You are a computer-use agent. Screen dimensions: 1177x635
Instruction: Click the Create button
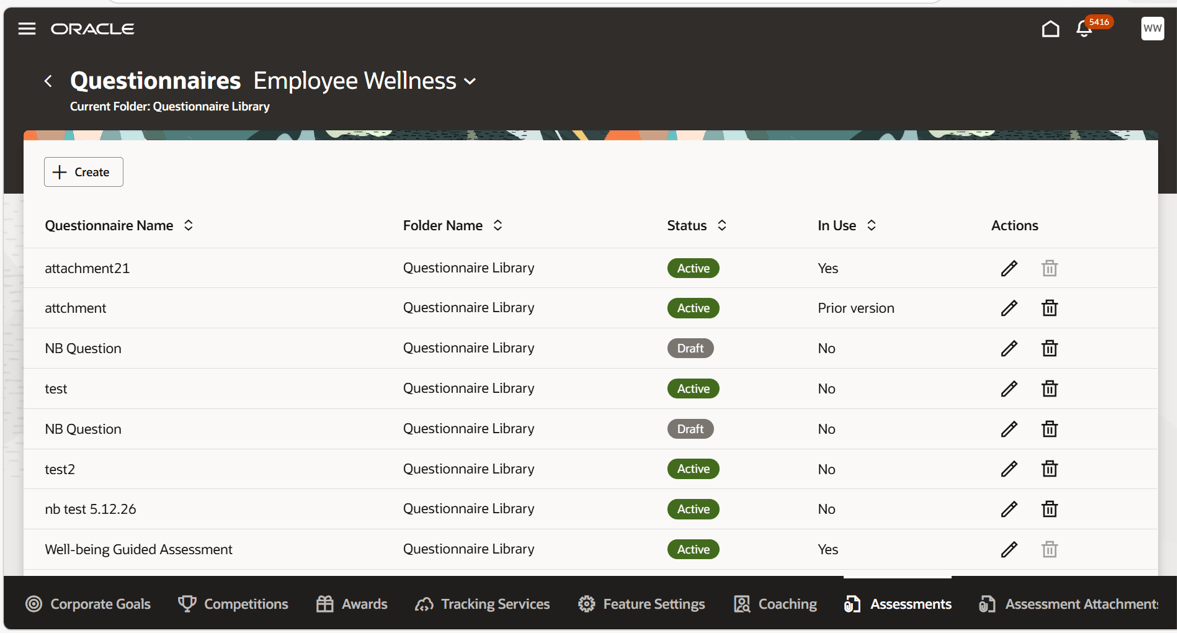(x=83, y=172)
